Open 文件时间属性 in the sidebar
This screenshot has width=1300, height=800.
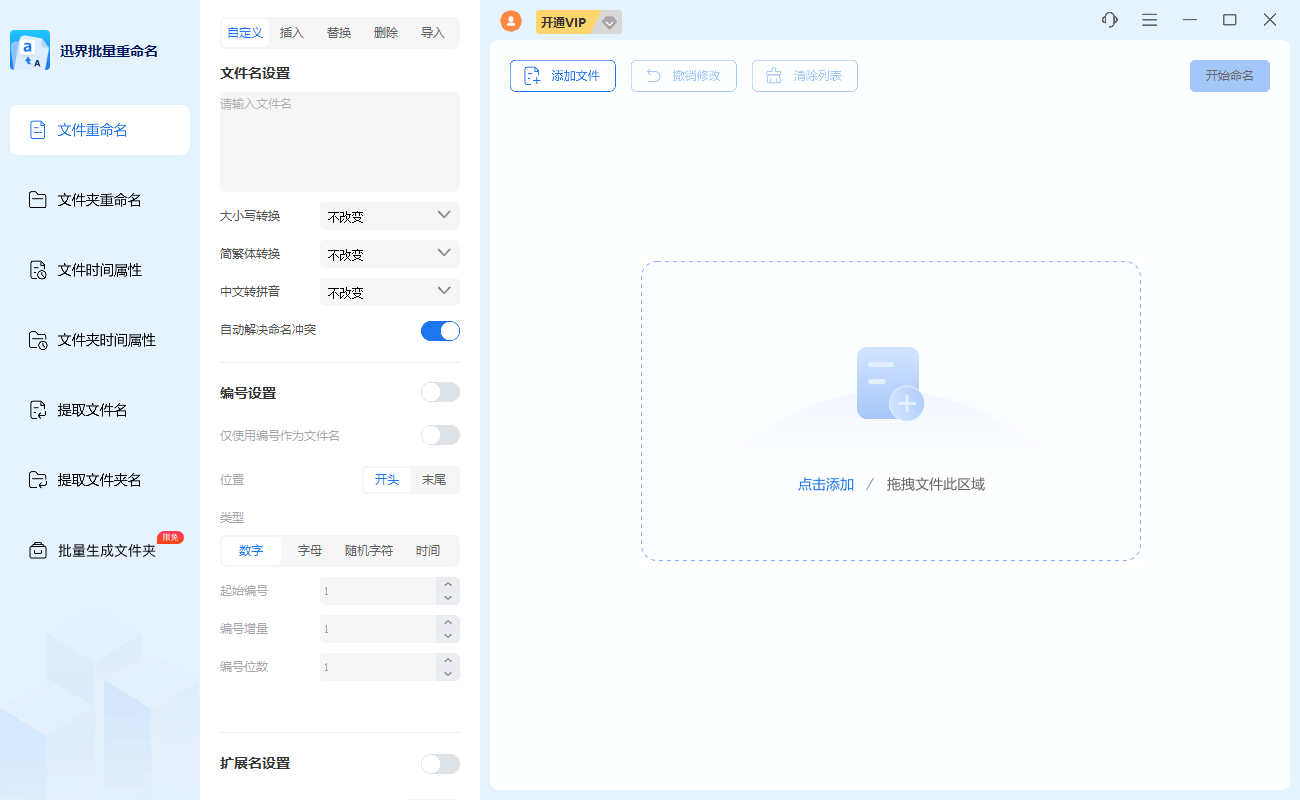tap(100, 270)
